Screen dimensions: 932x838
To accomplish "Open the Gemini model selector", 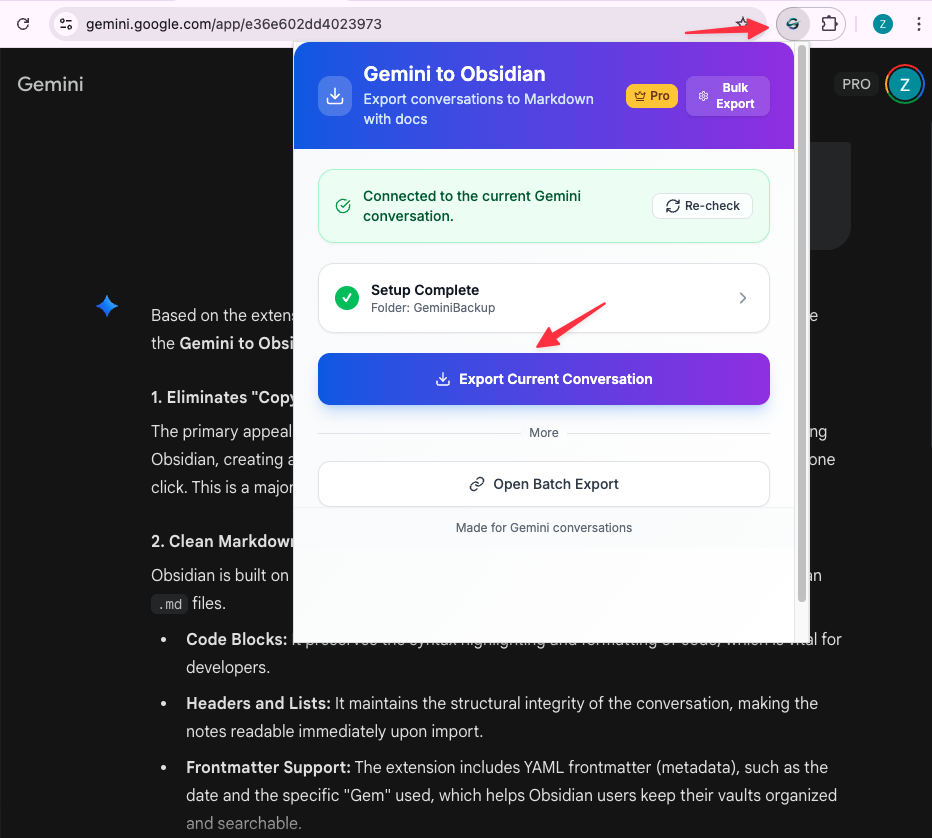I will pyautogui.click(x=50, y=84).
